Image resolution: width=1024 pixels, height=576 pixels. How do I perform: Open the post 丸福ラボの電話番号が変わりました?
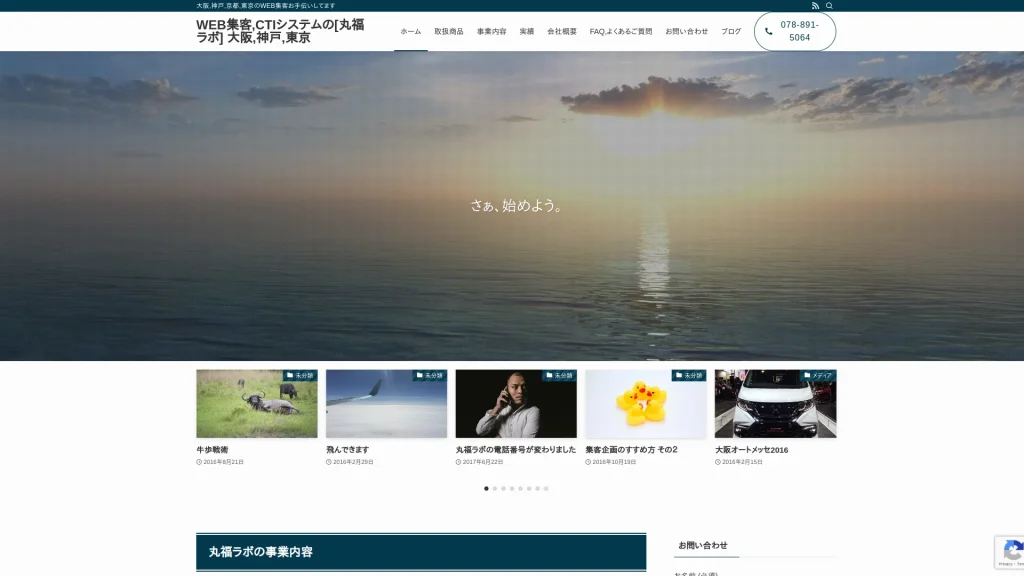(516, 450)
